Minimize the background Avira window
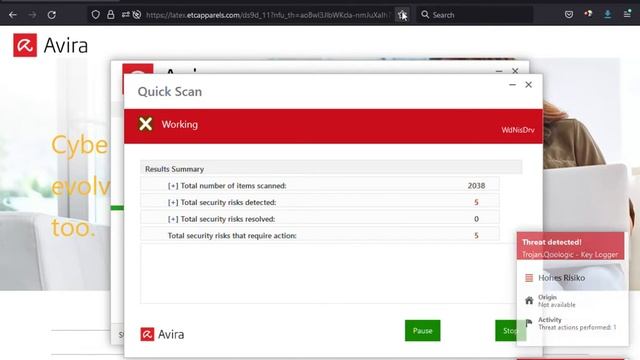 499,71
